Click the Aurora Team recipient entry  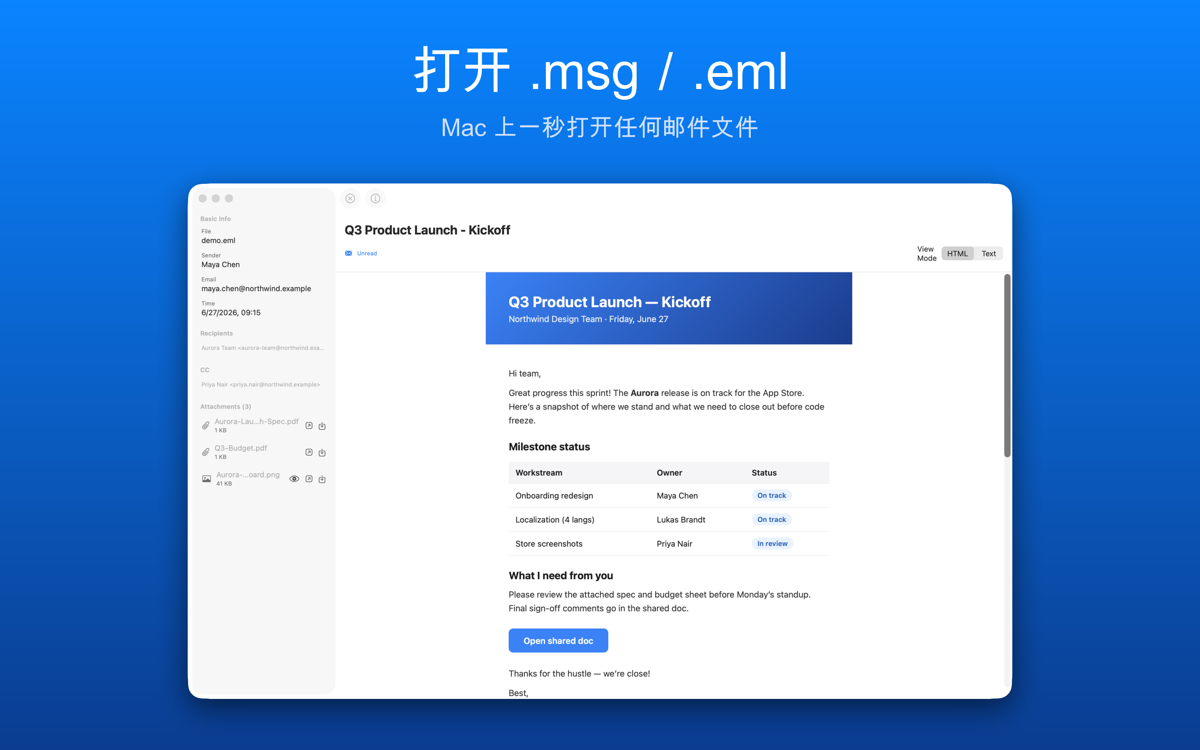262,348
